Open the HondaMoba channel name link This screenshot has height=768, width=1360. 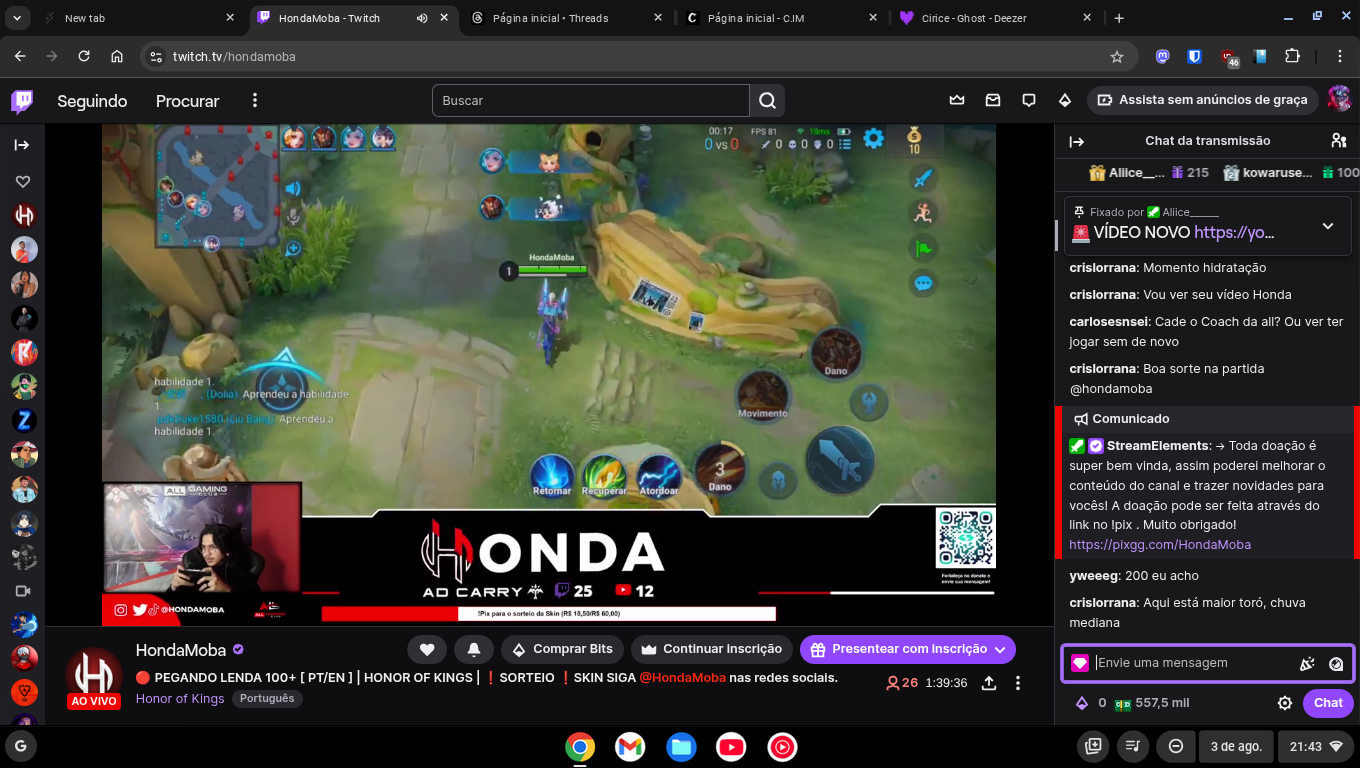pyautogui.click(x=181, y=650)
